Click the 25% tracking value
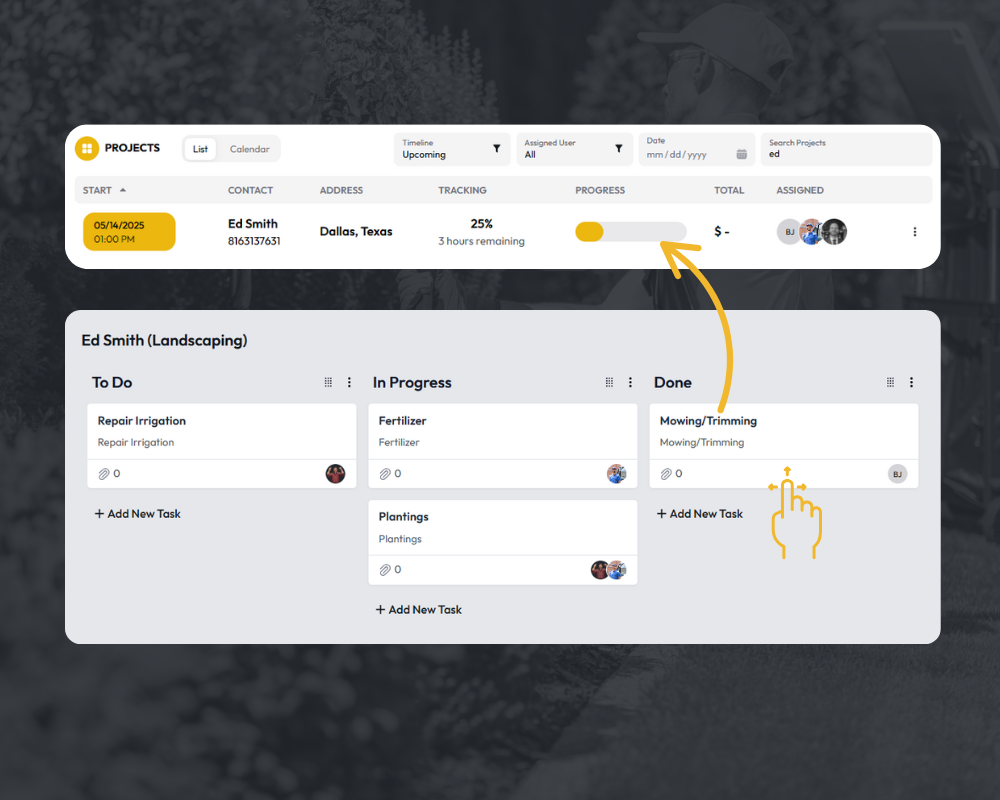 (x=482, y=224)
